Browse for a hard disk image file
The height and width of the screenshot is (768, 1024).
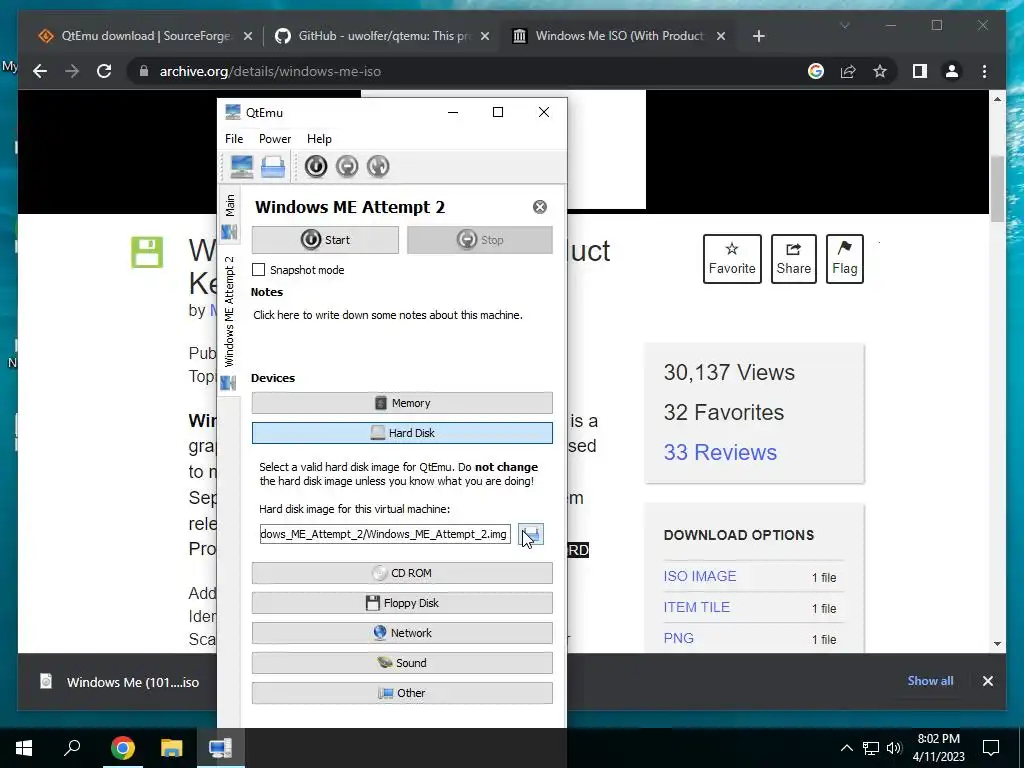pyautogui.click(x=530, y=534)
